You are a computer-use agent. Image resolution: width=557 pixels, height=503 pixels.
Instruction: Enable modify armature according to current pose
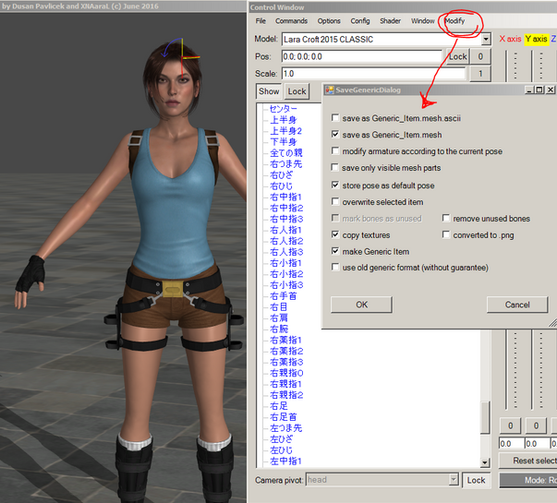335,151
